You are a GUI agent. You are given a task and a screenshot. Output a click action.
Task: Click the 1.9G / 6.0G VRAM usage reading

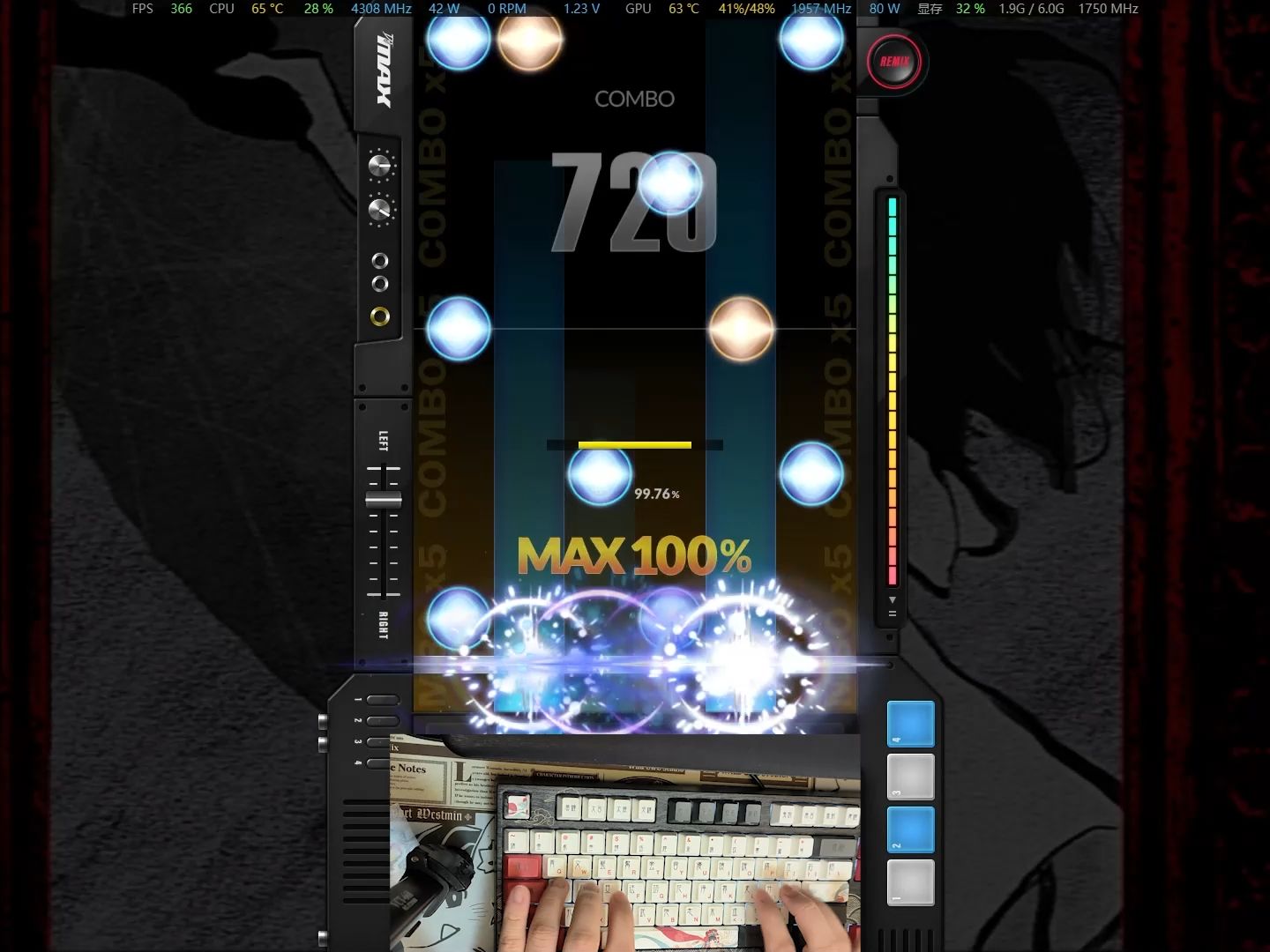(x=1031, y=9)
